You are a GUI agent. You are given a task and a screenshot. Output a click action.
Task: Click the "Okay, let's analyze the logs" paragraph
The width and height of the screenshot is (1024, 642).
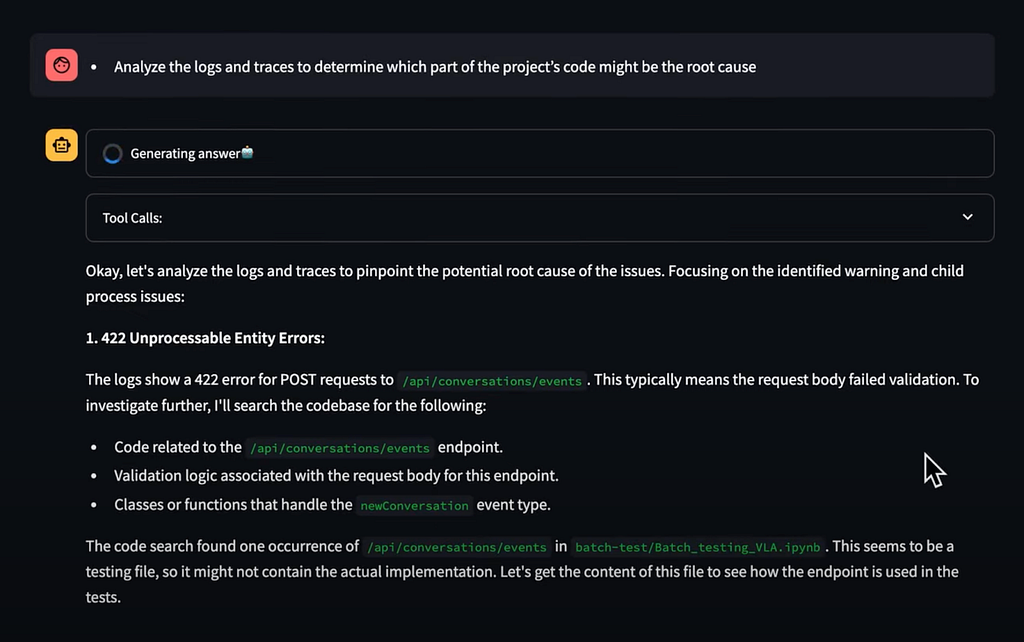(x=524, y=283)
